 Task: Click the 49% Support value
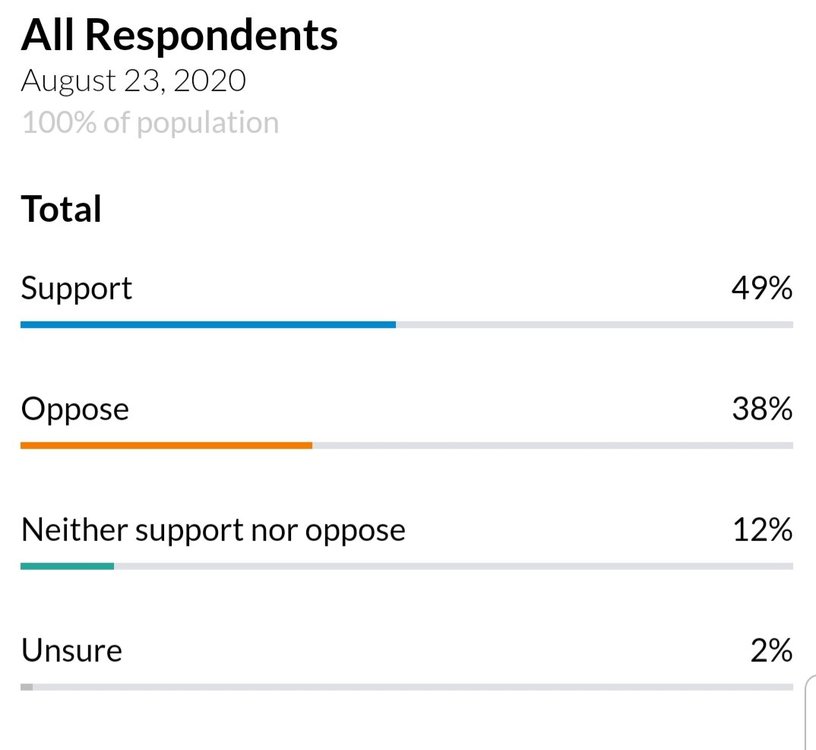pyautogui.click(x=761, y=289)
